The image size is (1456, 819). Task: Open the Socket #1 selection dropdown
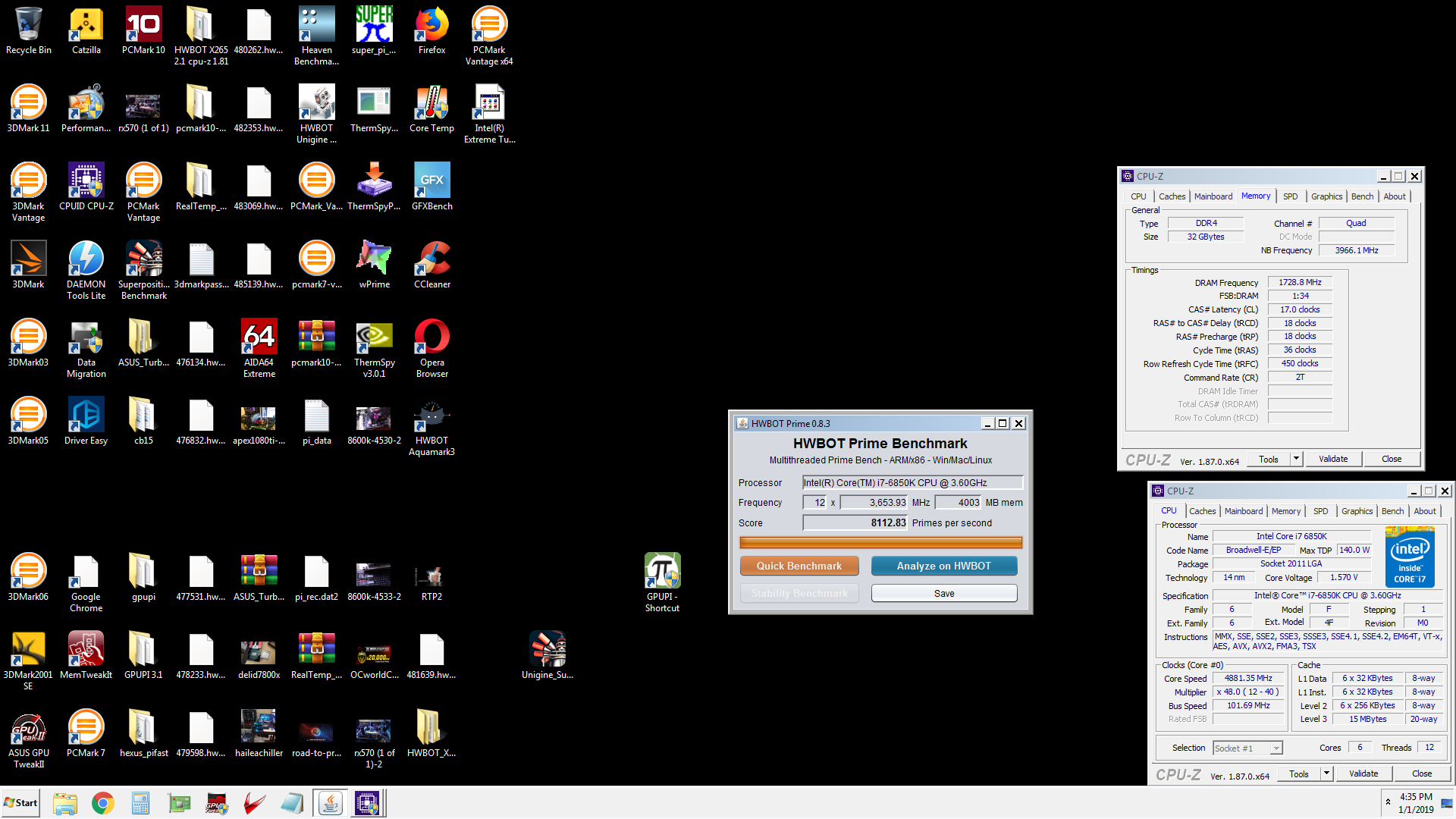coord(1247,748)
